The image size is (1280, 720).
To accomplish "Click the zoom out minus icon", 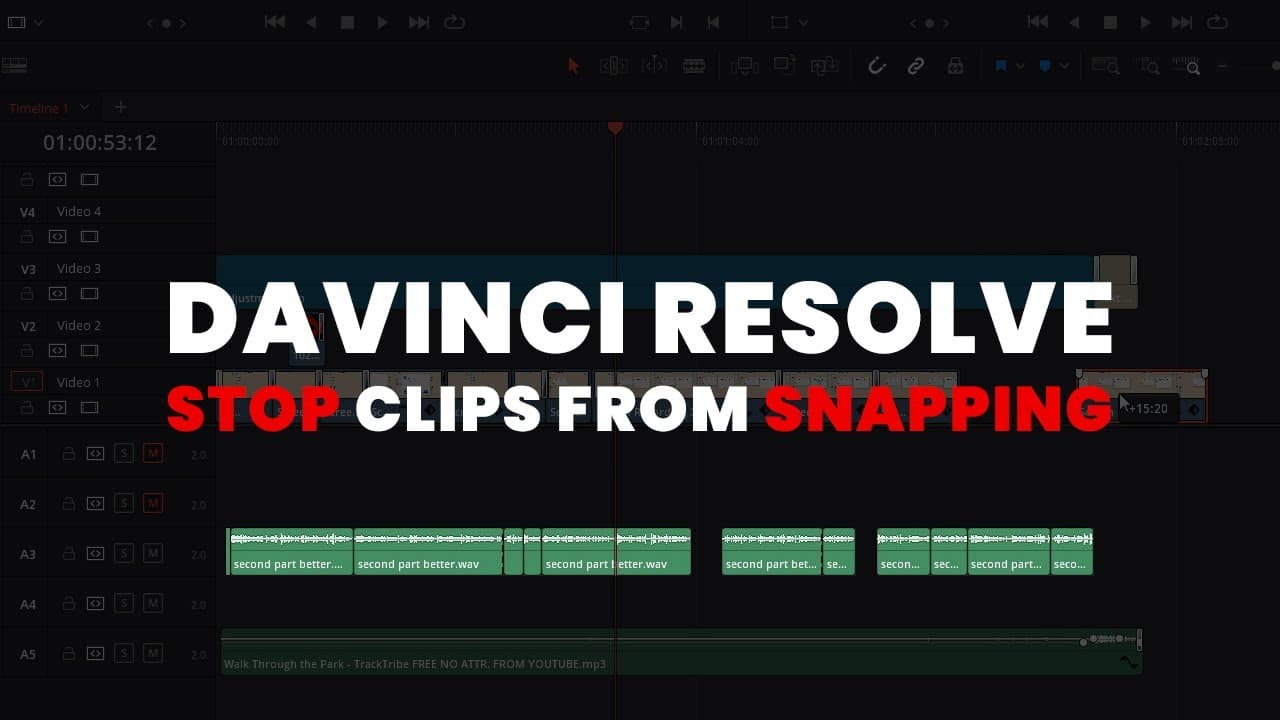I will coord(1222,66).
